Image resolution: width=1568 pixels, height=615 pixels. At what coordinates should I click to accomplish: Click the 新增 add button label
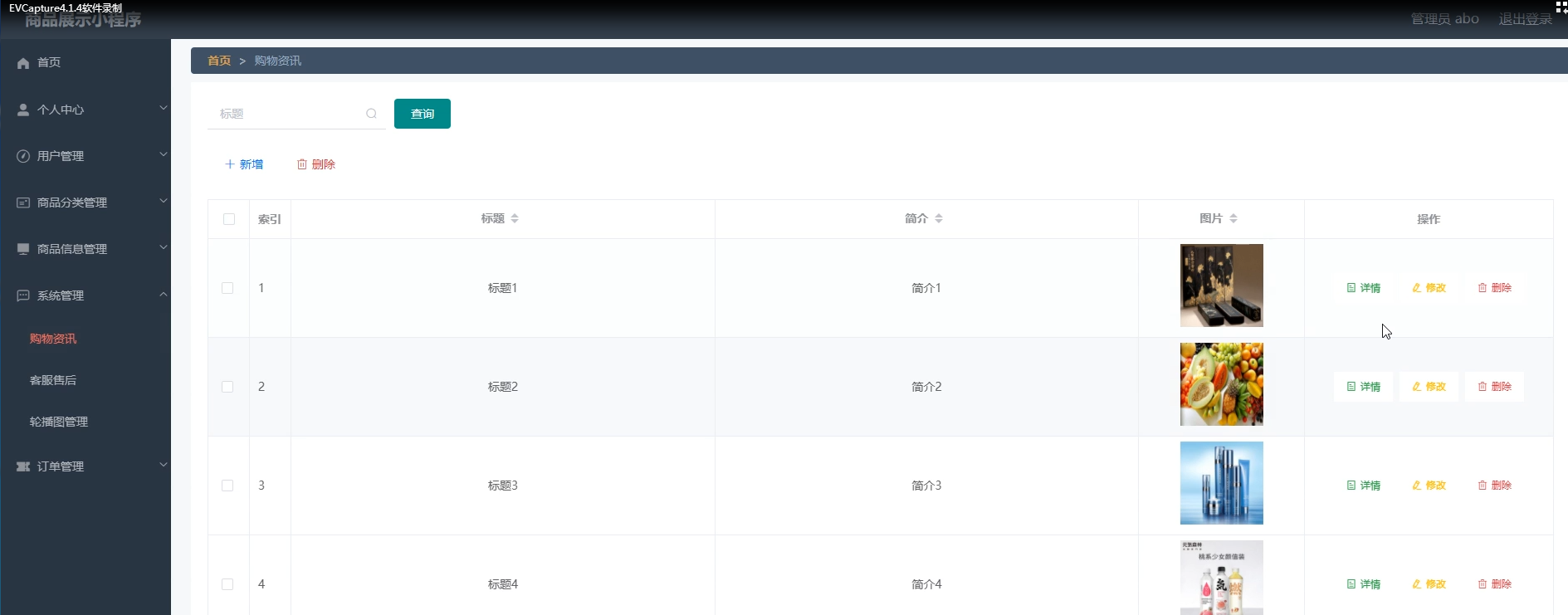click(252, 164)
